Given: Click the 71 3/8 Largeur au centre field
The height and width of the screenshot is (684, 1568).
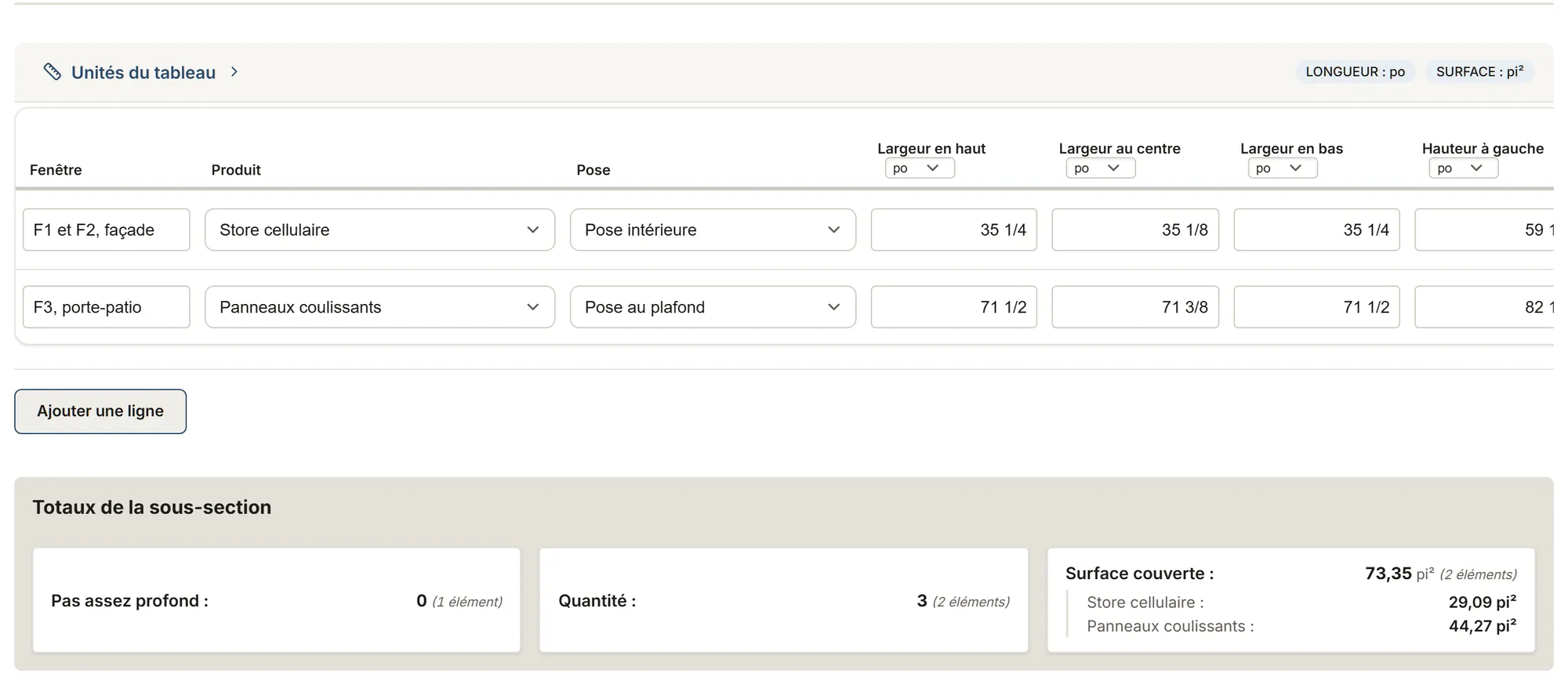Looking at the screenshot, I should click(x=1135, y=307).
